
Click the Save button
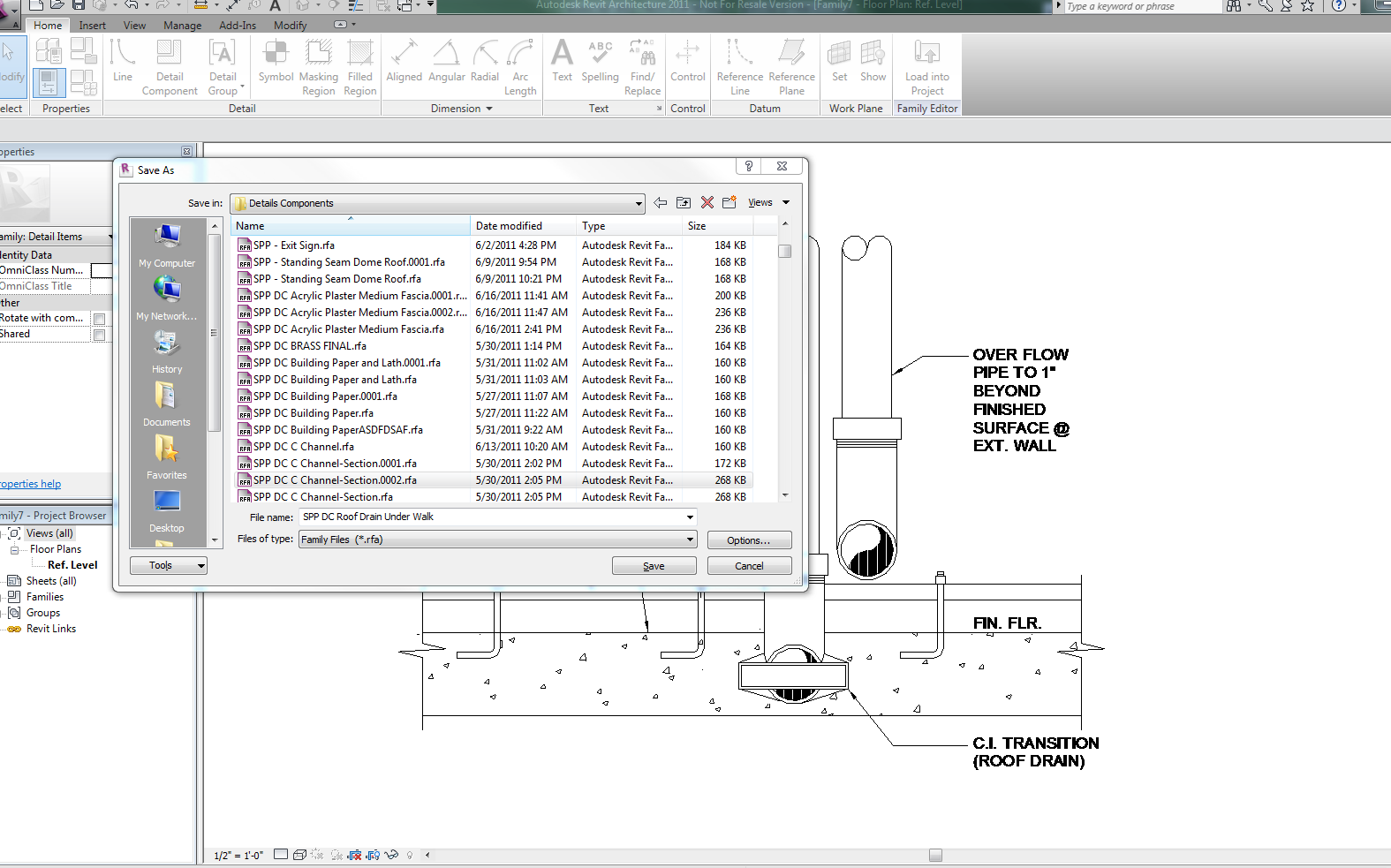[x=654, y=566]
